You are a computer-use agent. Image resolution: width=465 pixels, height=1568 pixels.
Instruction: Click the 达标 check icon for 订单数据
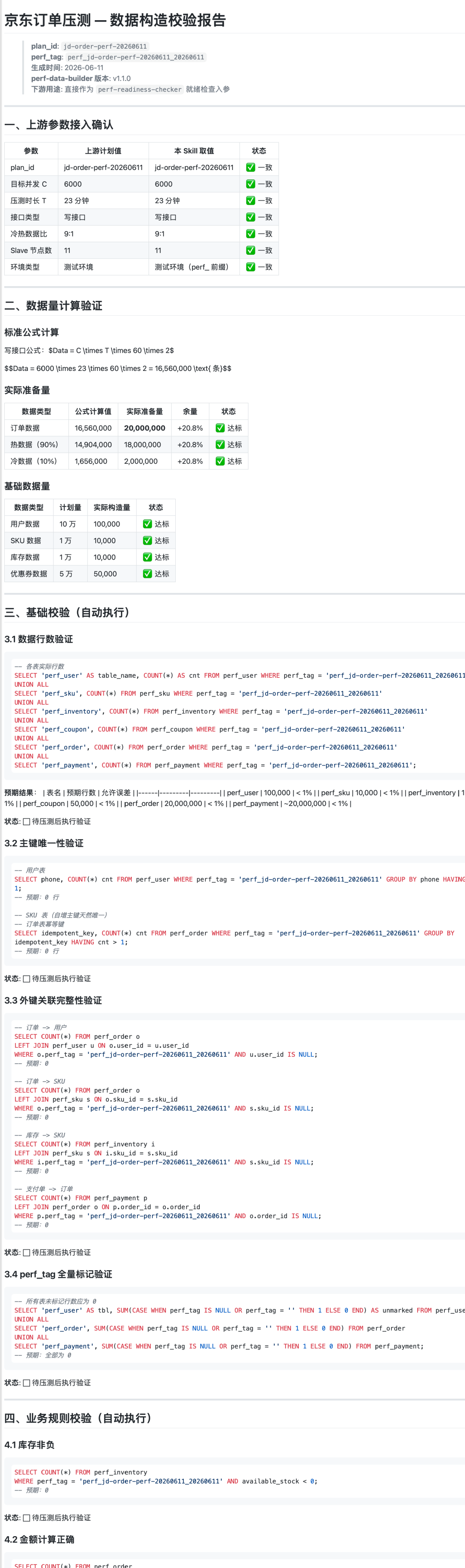click(220, 428)
